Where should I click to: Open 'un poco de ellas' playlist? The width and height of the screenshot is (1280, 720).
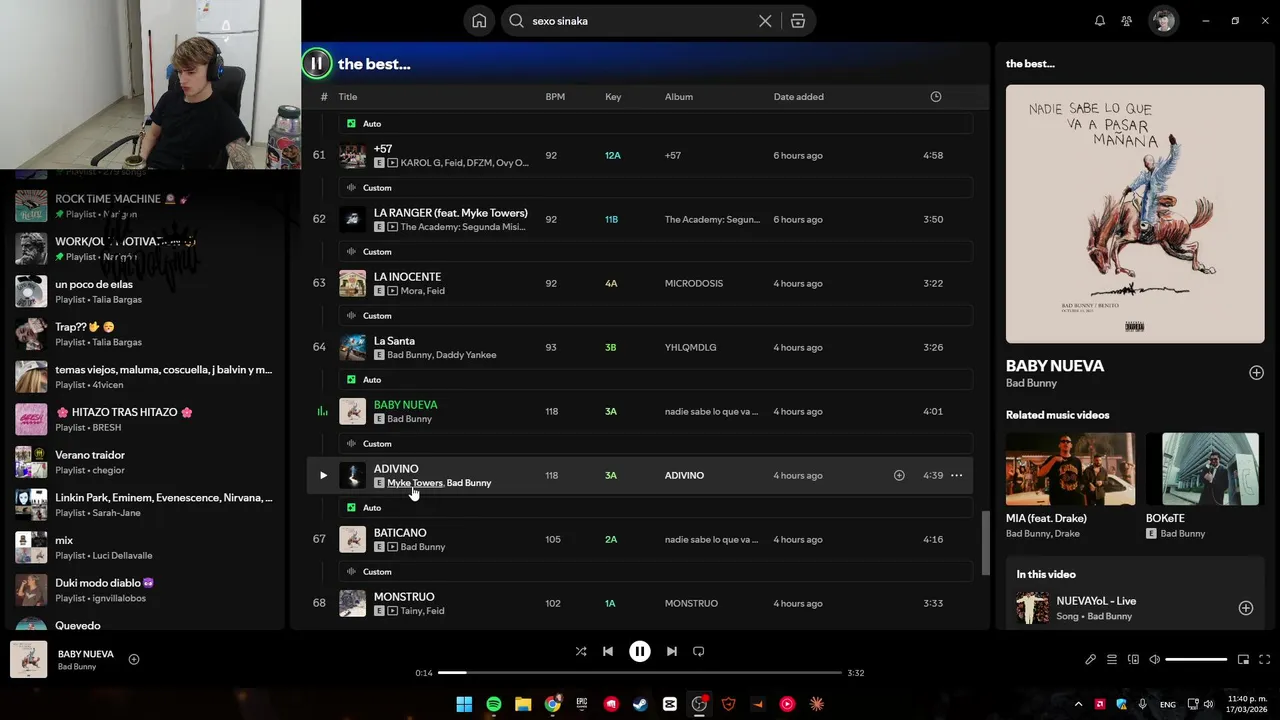click(145, 291)
